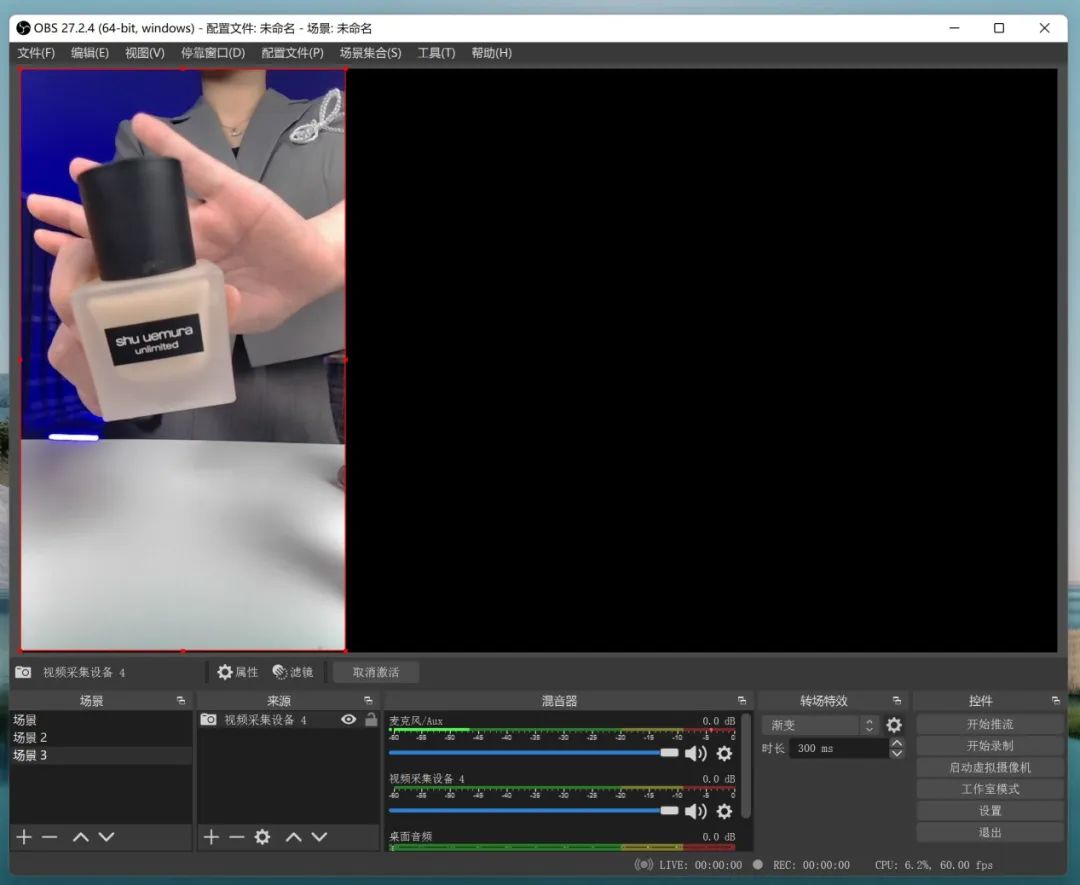Move source up with arrow icon
This screenshot has height=885, width=1080.
293,837
